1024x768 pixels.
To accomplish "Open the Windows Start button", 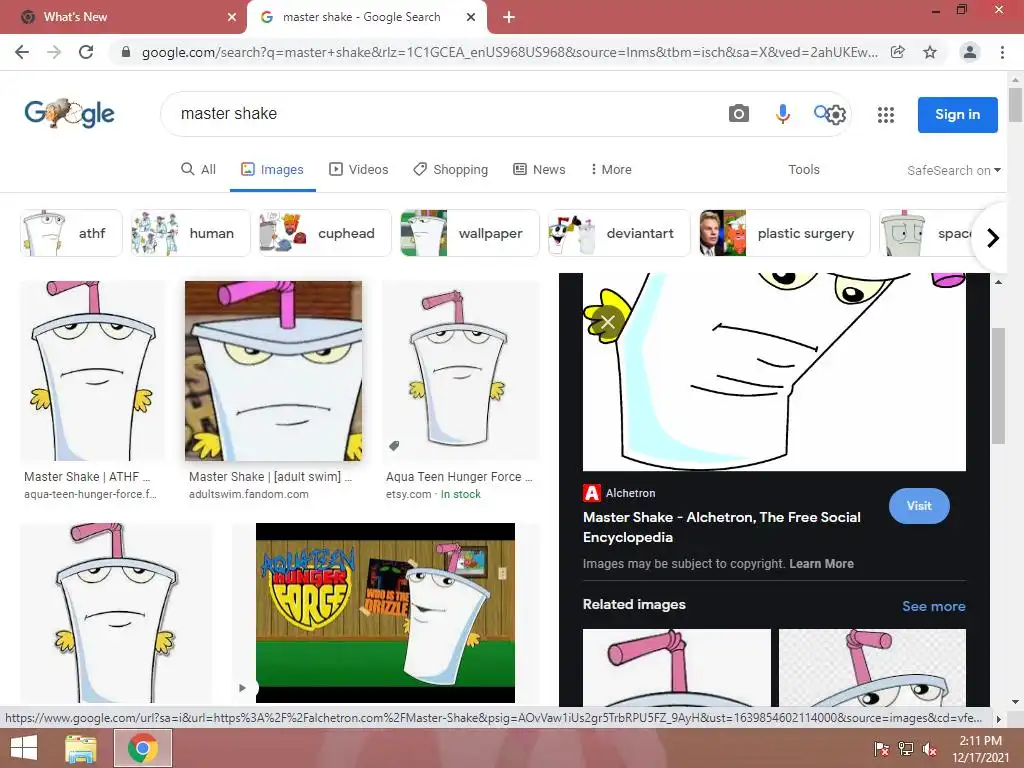I will tap(24, 748).
